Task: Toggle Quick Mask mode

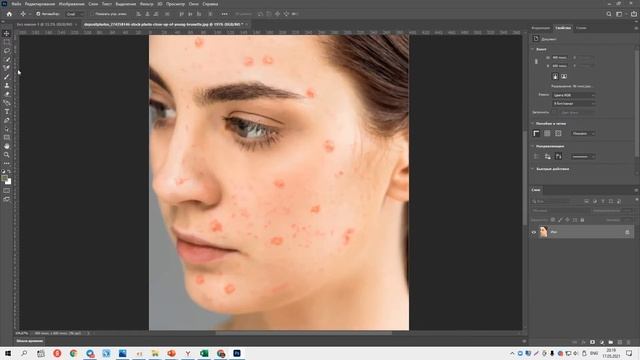Action: pos(7,191)
